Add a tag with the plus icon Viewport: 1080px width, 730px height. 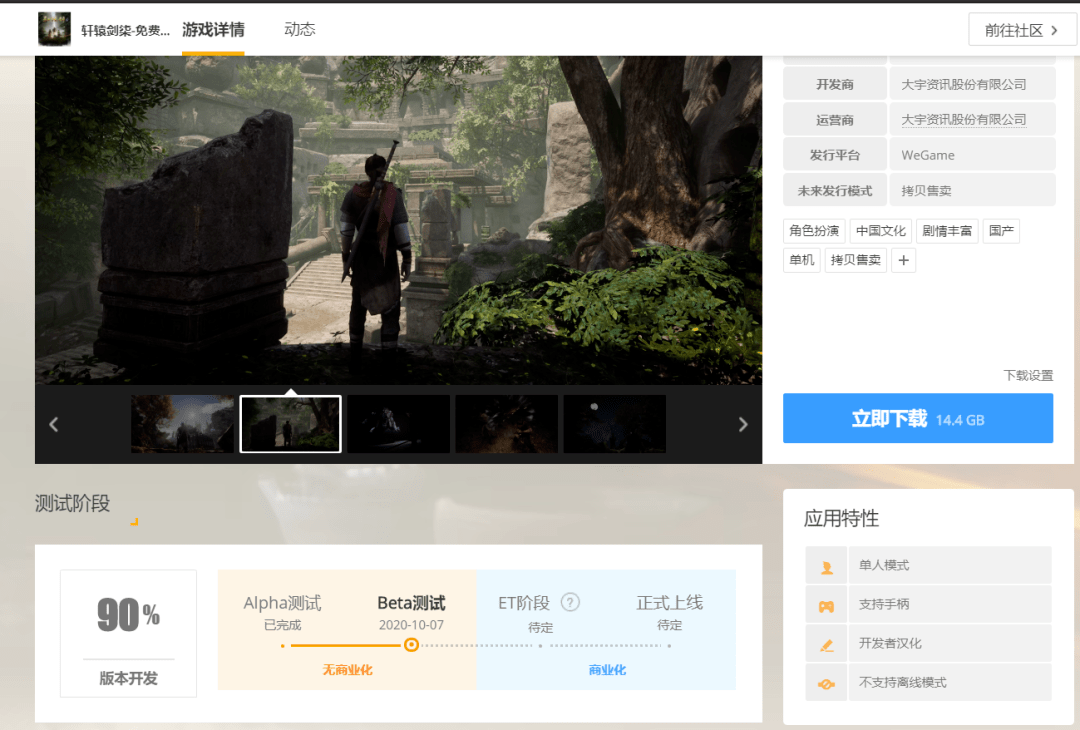tap(904, 260)
